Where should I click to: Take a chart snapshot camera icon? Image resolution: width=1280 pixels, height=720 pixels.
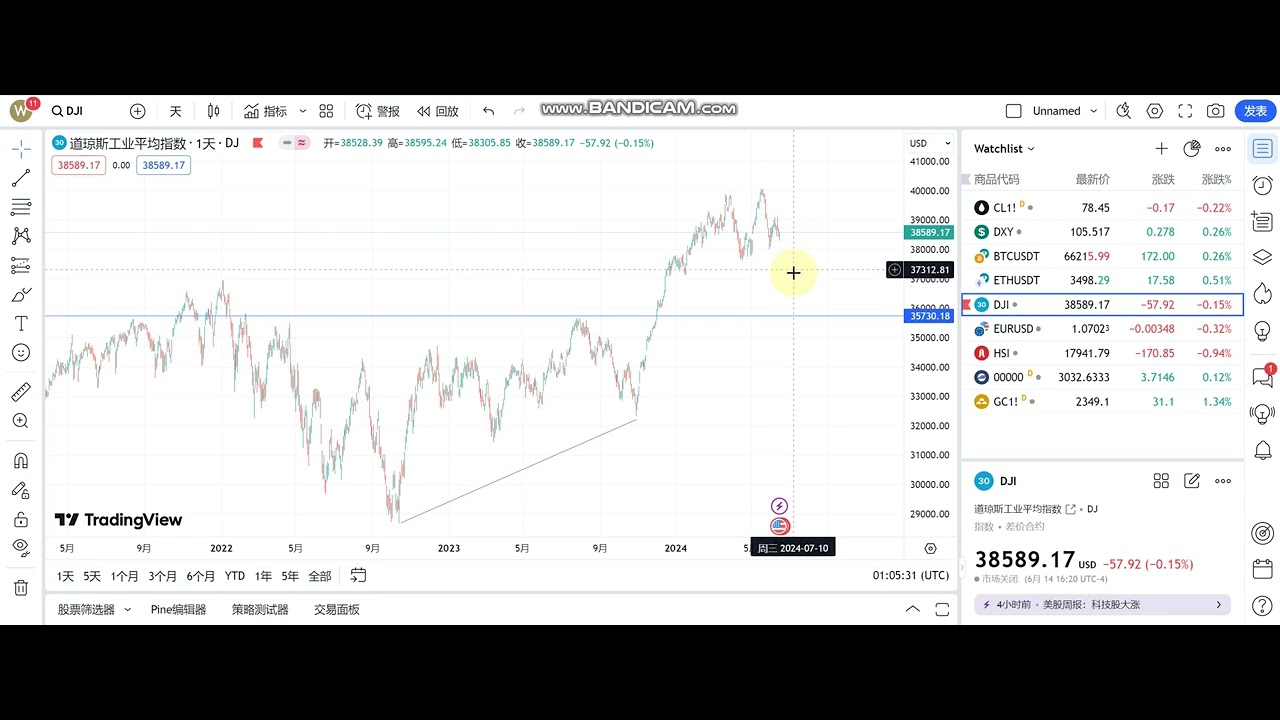tap(1215, 111)
